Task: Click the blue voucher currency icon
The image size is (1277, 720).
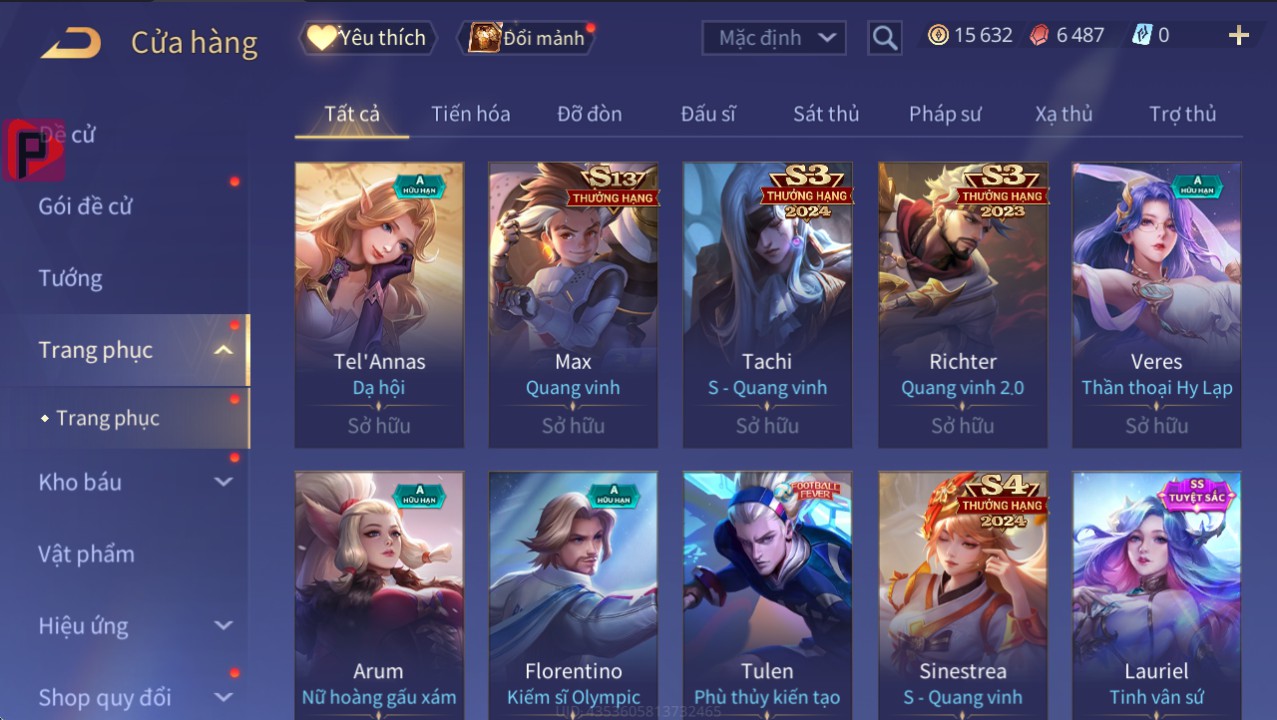Action: (1142, 35)
